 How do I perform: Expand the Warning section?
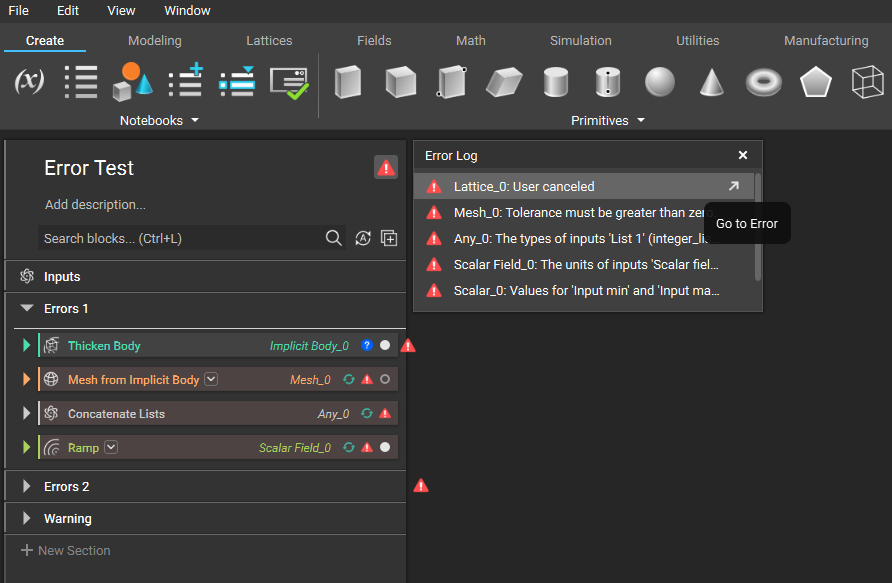tap(26, 518)
